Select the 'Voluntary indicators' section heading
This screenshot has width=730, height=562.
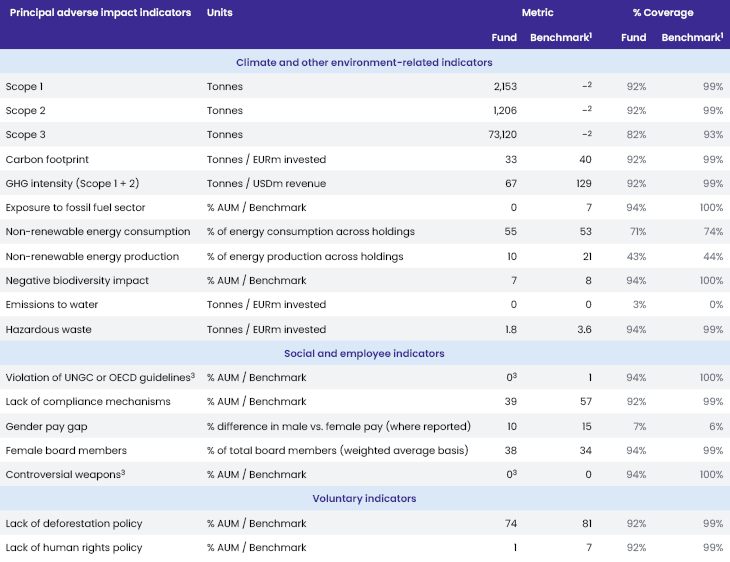(x=364, y=498)
